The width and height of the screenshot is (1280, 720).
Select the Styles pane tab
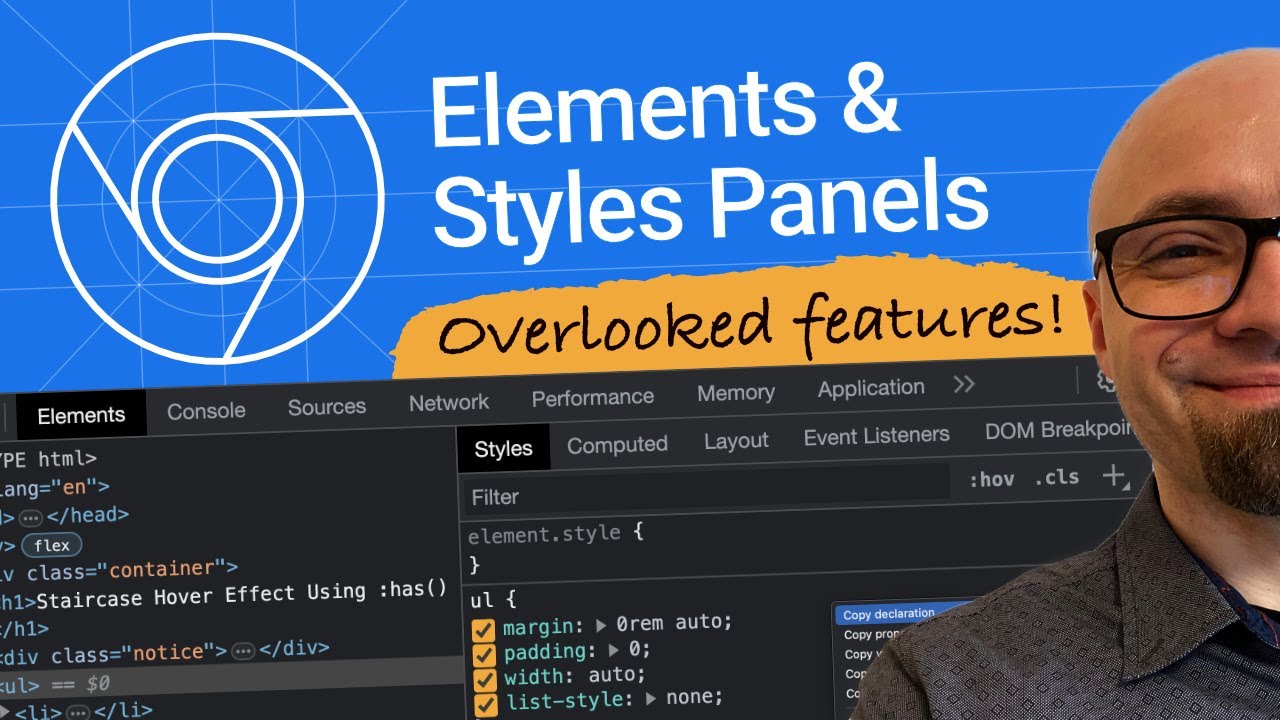503,448
